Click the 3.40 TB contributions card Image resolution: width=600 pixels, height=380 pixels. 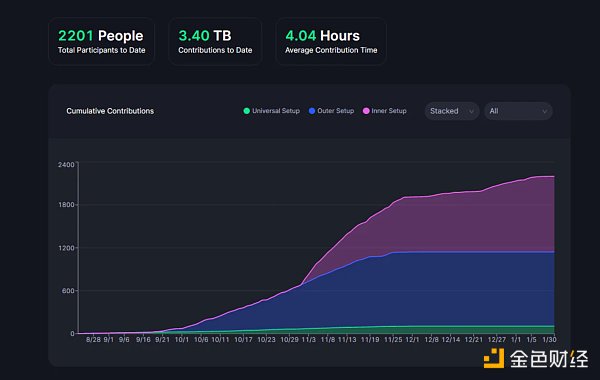pos(215,41)
